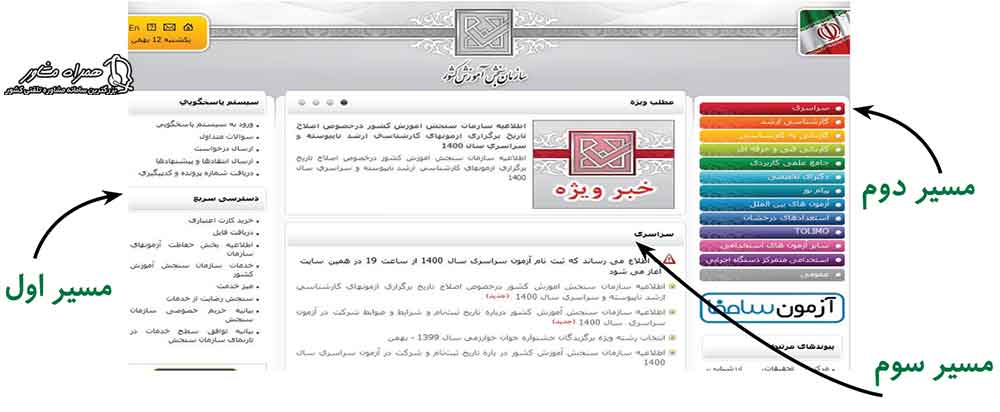Click the سراسری news section heading
This screenshot has width=1000, height=412.
click(654, 235)
